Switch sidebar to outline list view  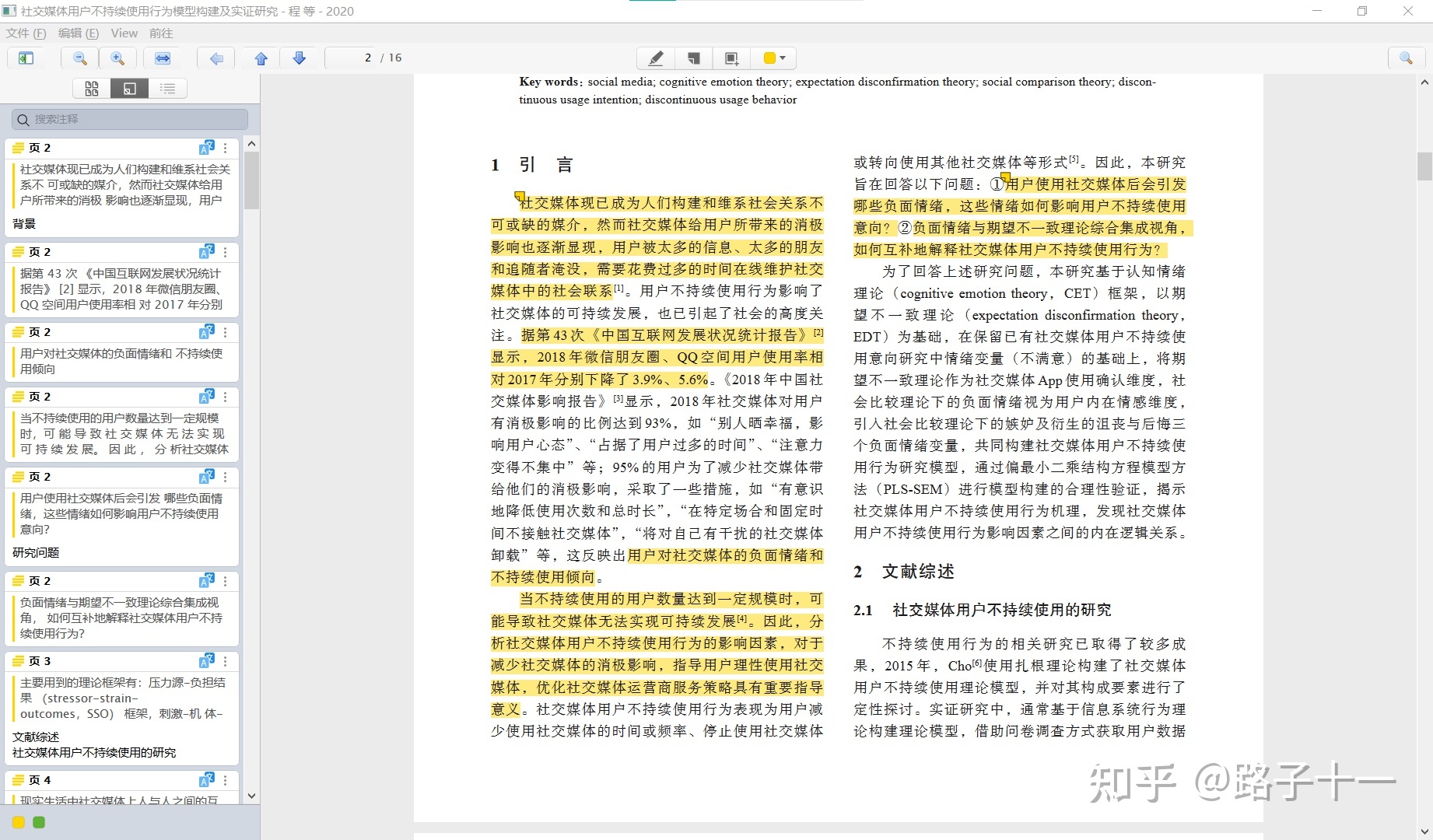click(167, 89)
